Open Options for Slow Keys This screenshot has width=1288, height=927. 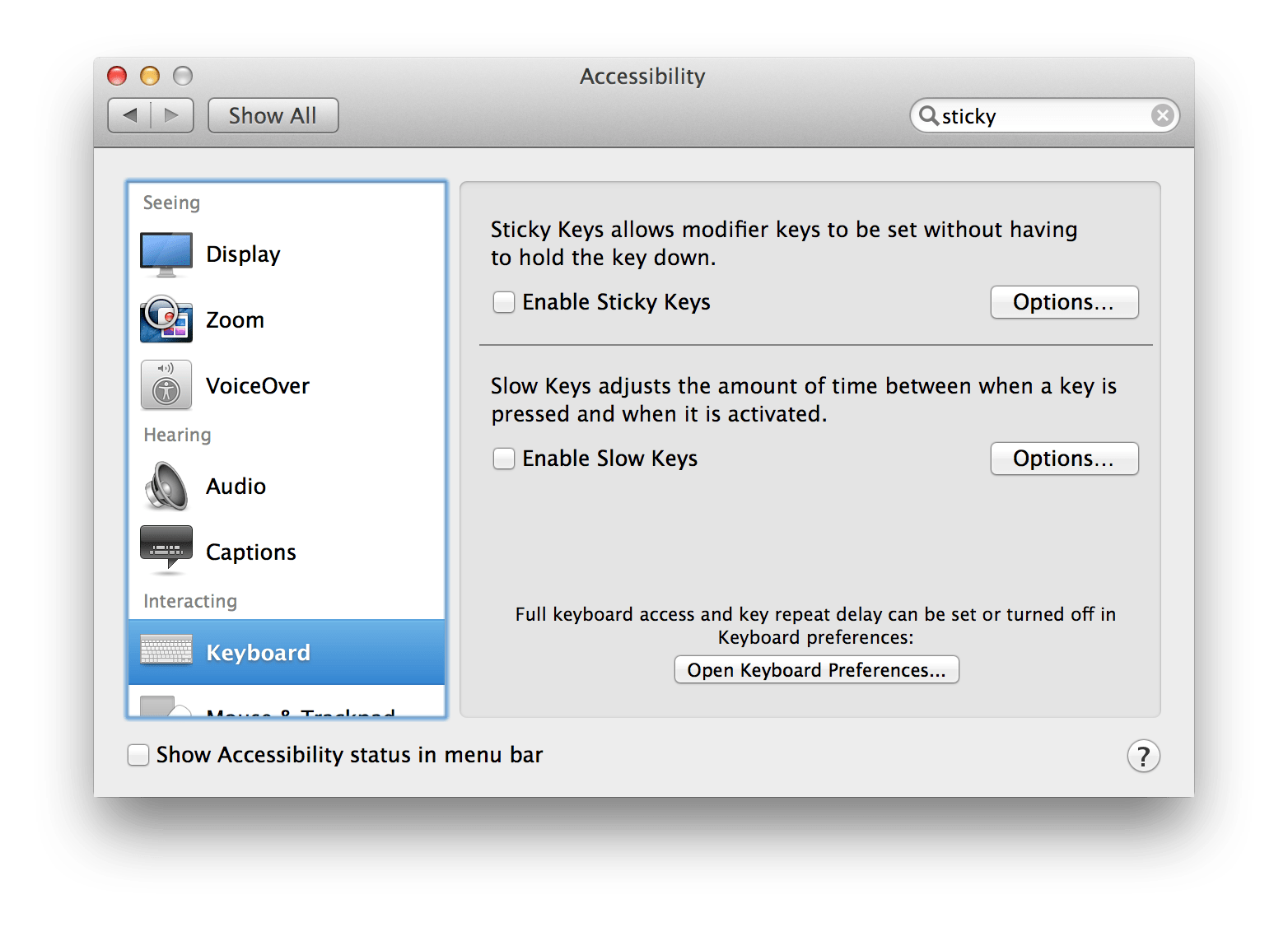click(x=1064, y=459)
